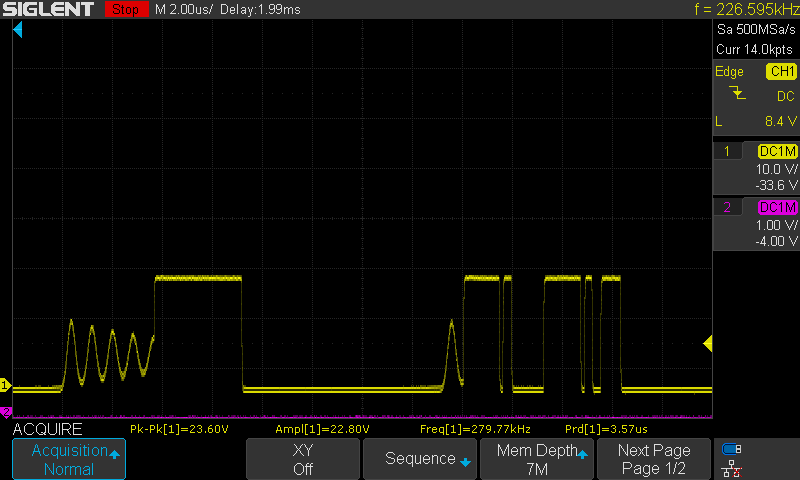Click the channel 2 1.00 V/ scale
Image resolution: width=800 pixels, height=480 pixels.
(x=776, y=225)
